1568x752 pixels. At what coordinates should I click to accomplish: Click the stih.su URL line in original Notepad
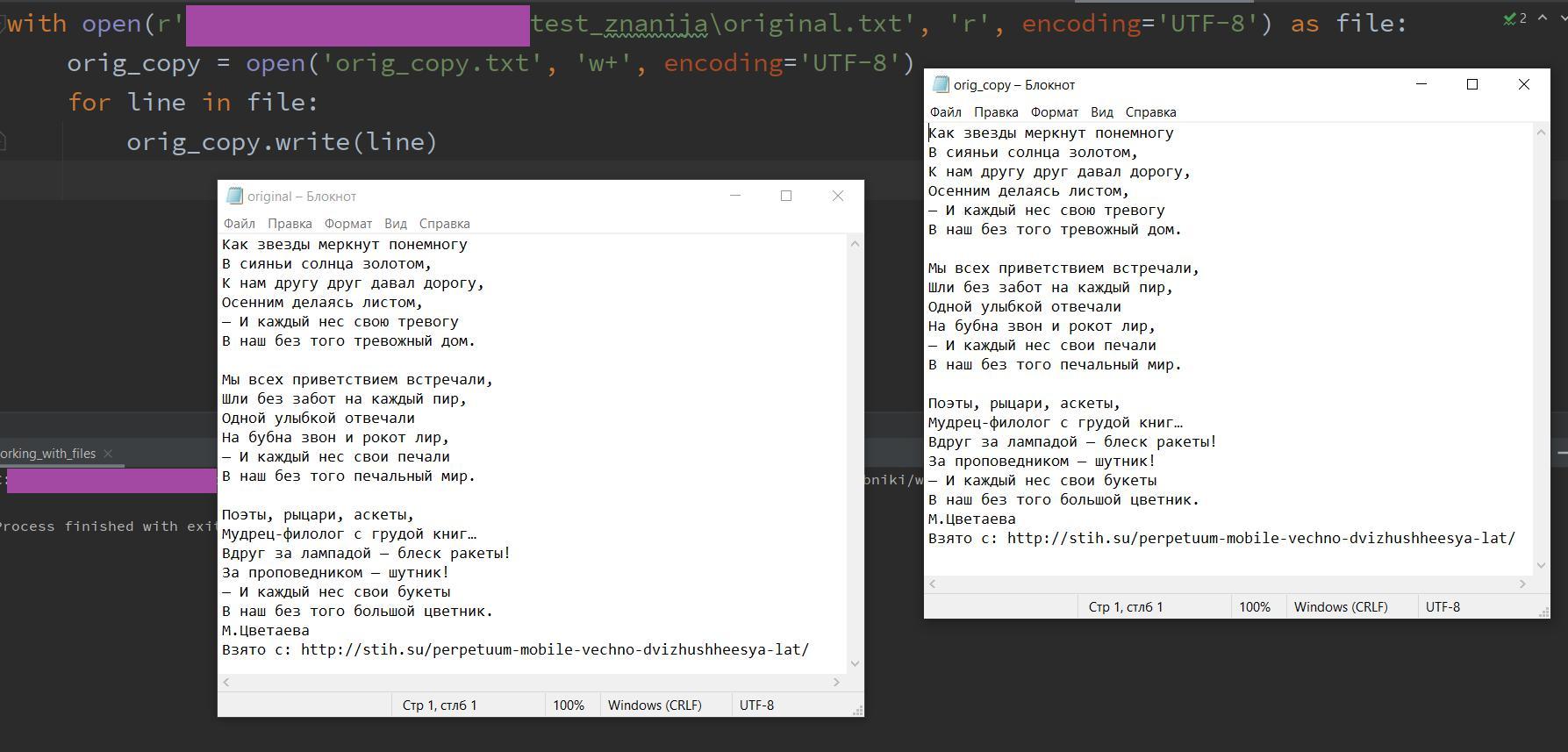coord(515,650)
